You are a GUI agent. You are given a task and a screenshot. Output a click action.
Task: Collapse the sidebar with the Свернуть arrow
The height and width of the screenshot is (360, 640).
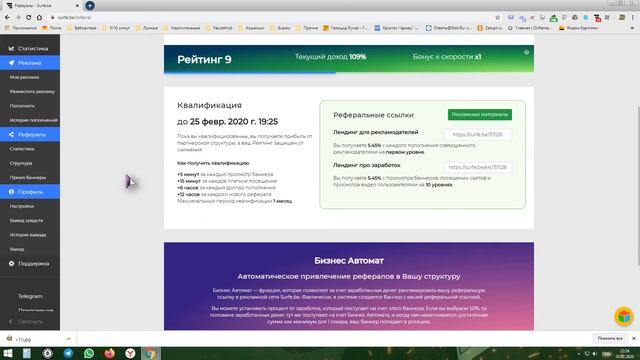[x=26, y=322]
